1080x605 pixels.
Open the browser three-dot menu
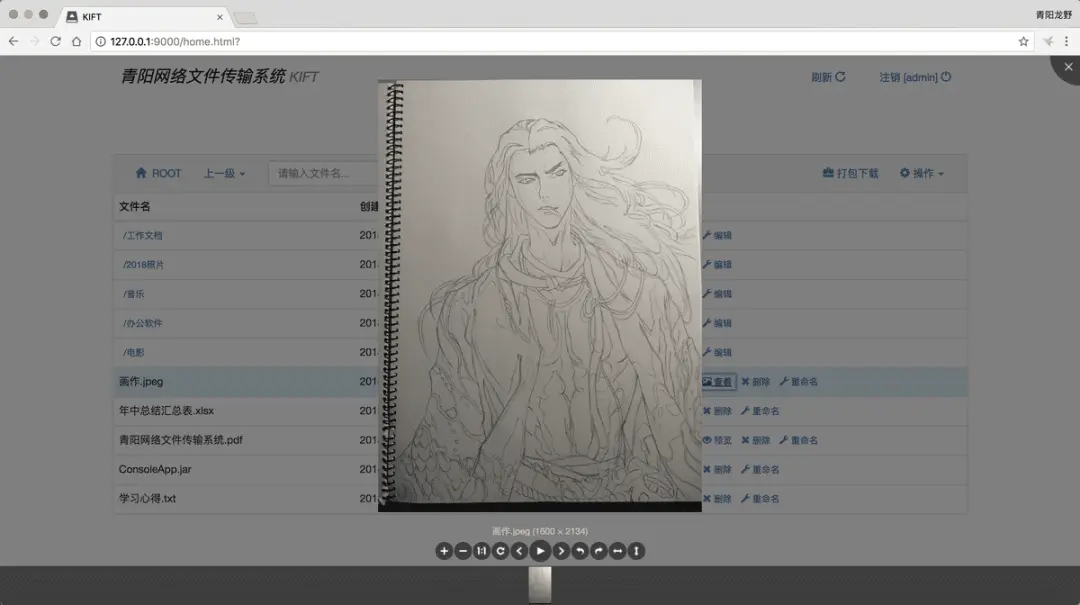1066,41
